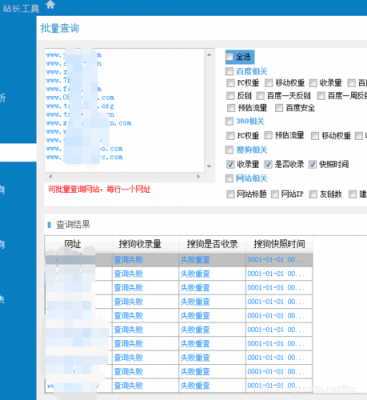The image size is (367, 400).
Task: Check 移动权重 under 百度相关
Action: [269, 83]
